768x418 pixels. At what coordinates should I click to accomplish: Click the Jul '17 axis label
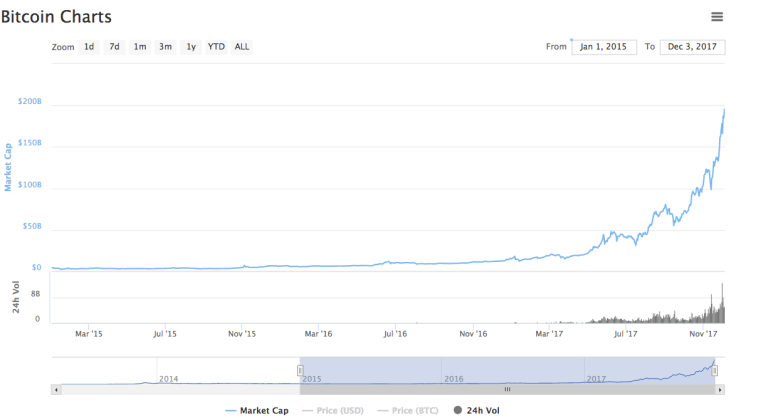pyautogui.click(x=625, y=334)
